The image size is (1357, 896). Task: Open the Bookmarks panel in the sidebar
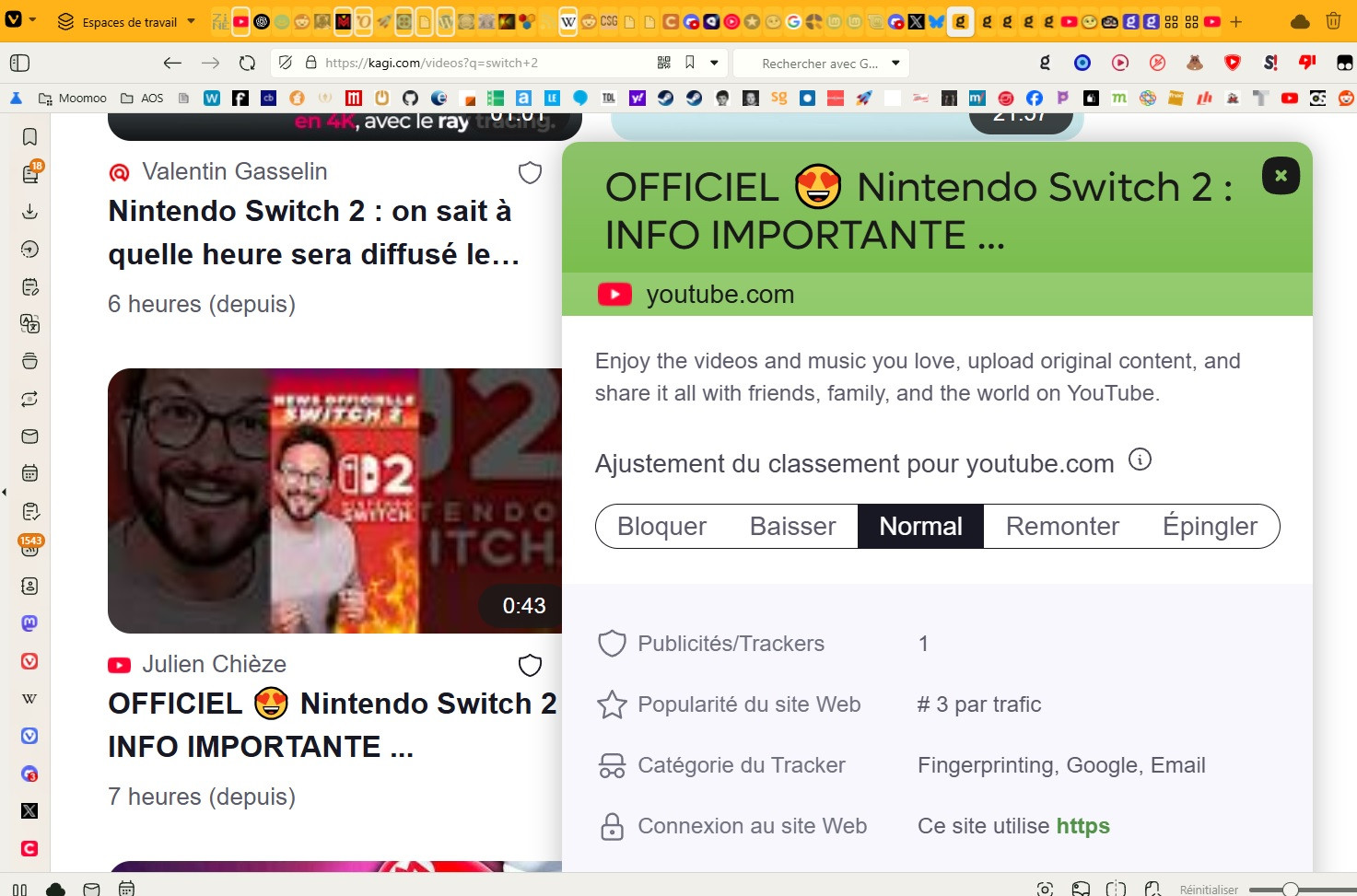(29, 137)
